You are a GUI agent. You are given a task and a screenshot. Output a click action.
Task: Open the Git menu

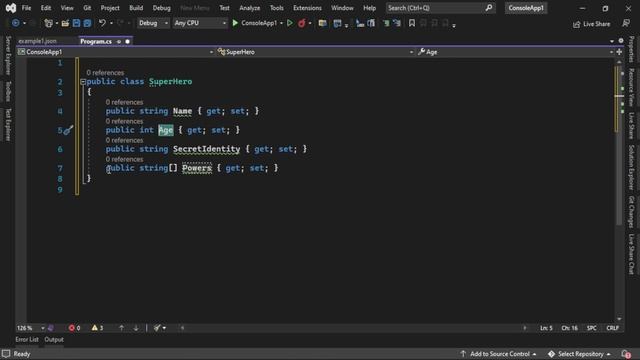[87, 8]
